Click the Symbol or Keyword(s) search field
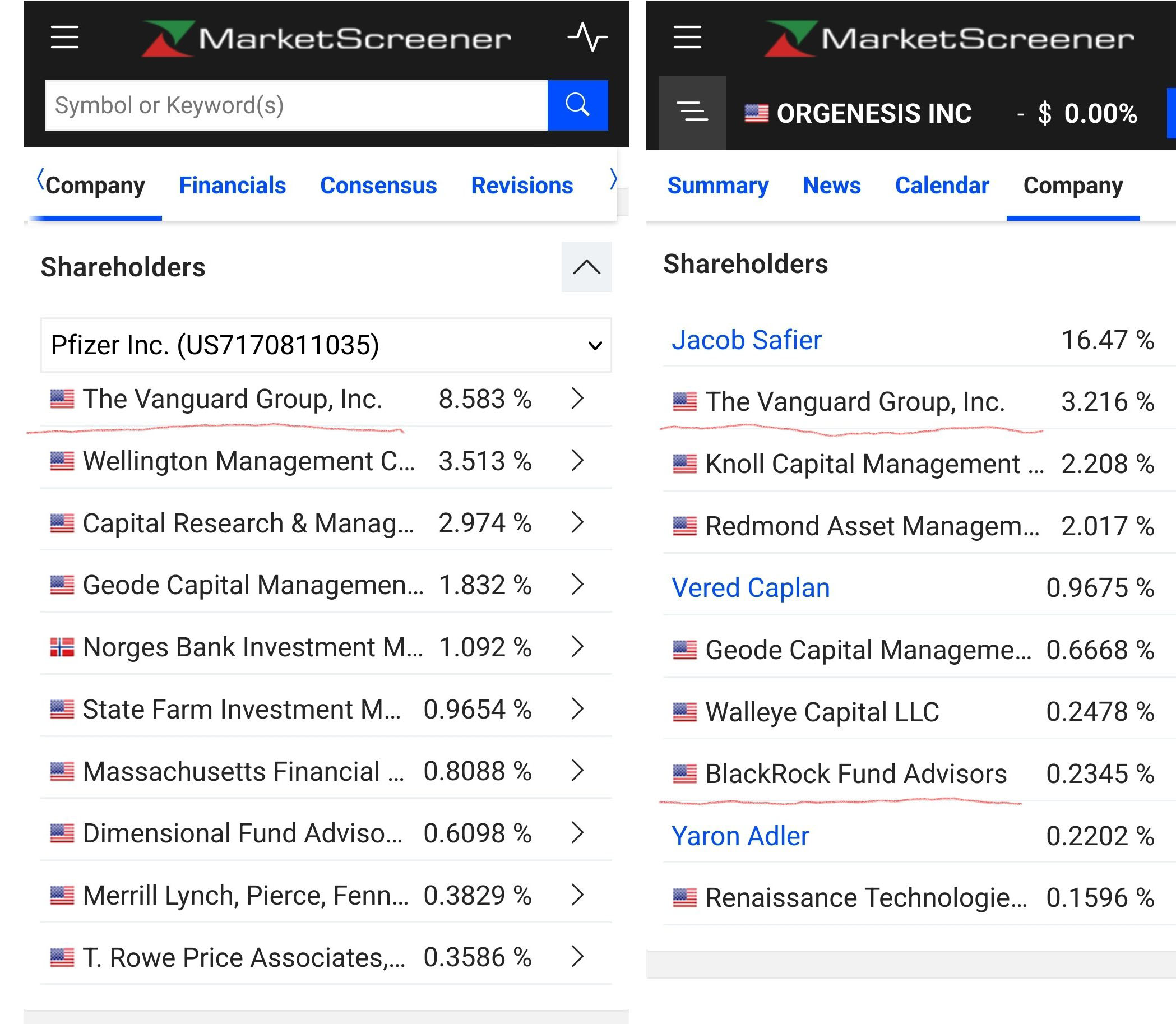Screen dimensions: 1176x1024 coord(296,105)
